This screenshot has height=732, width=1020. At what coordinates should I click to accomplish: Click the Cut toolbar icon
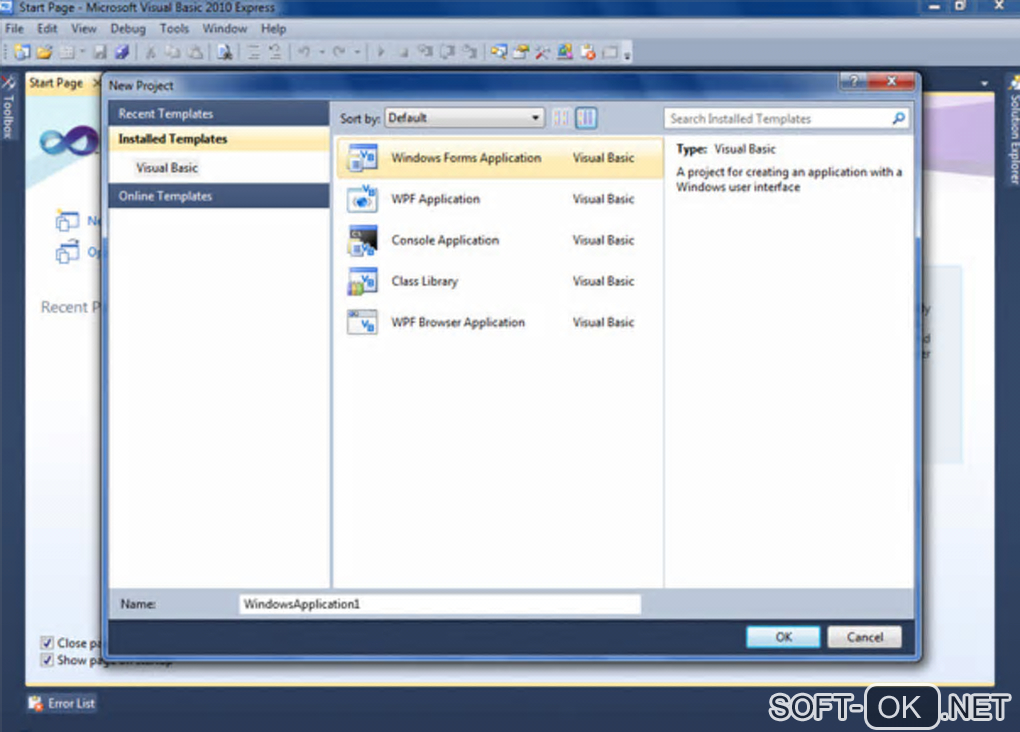pos(150,52)
